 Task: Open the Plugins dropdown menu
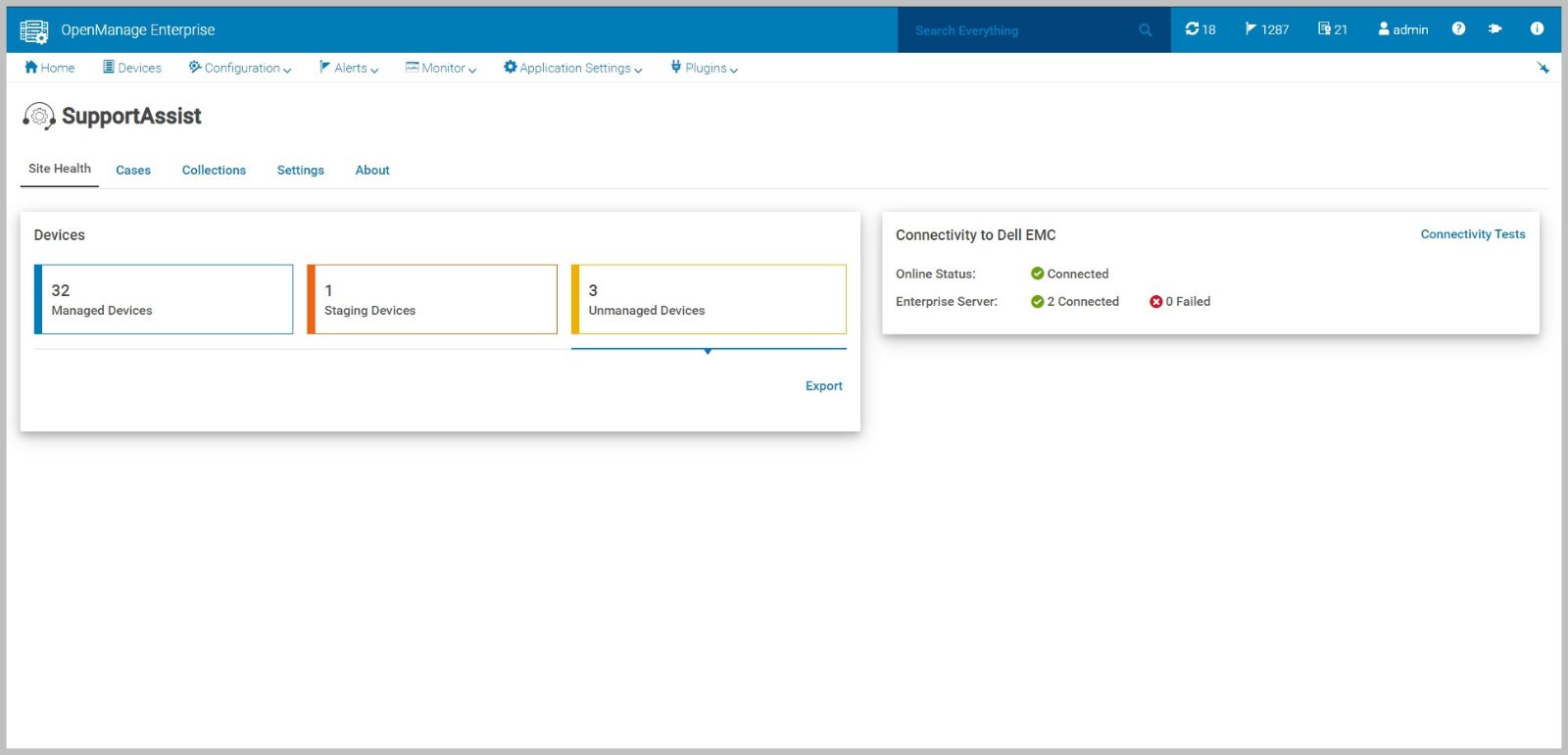click(705, 68)
